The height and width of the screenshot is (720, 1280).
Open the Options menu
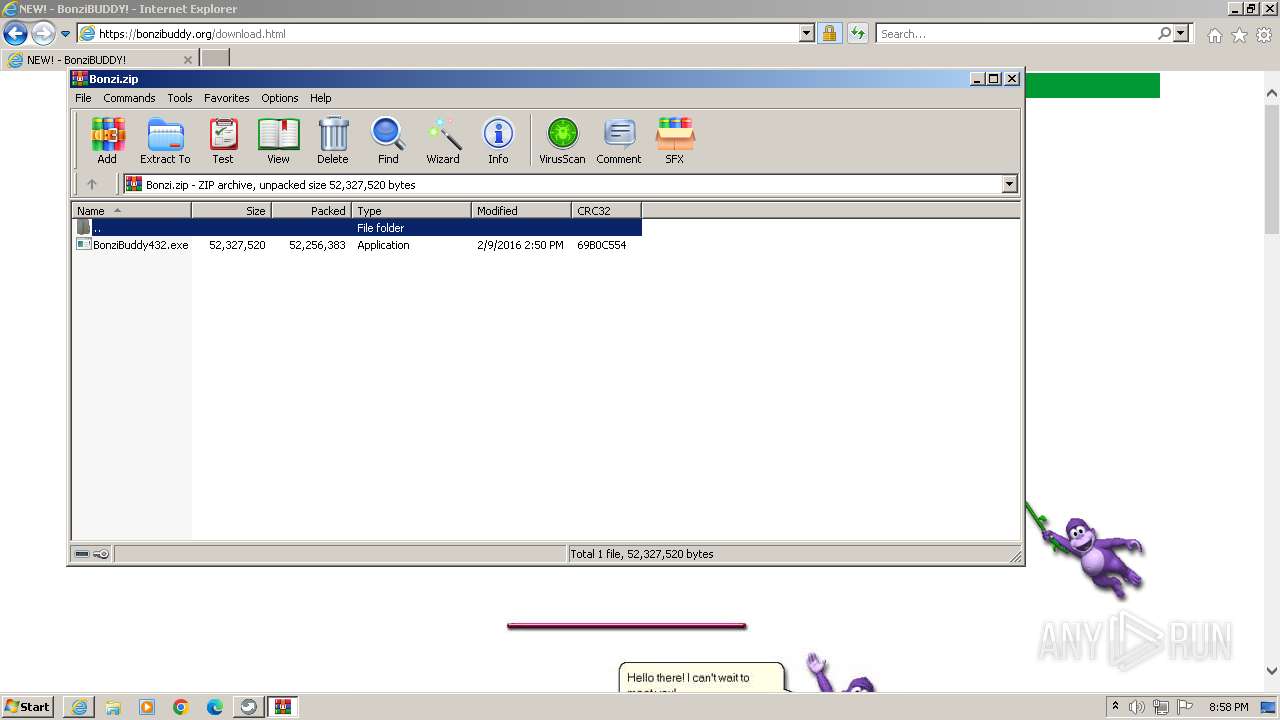click(280, 98)
